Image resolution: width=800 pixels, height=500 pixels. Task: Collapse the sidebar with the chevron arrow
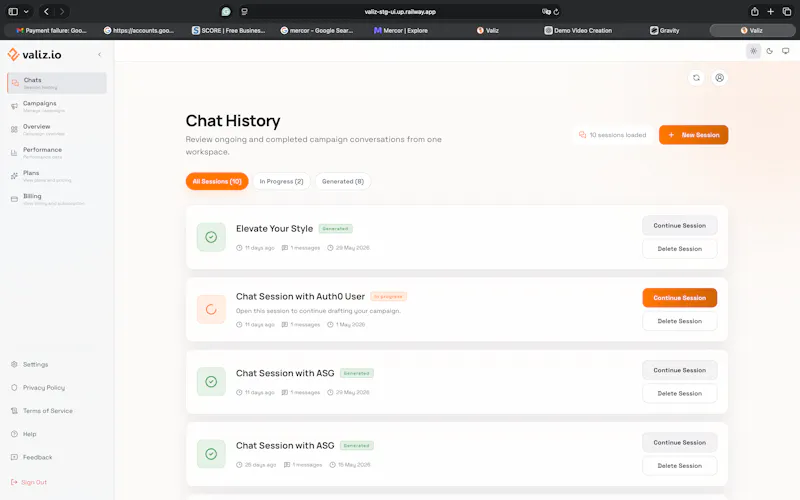(x=99, y=55)
